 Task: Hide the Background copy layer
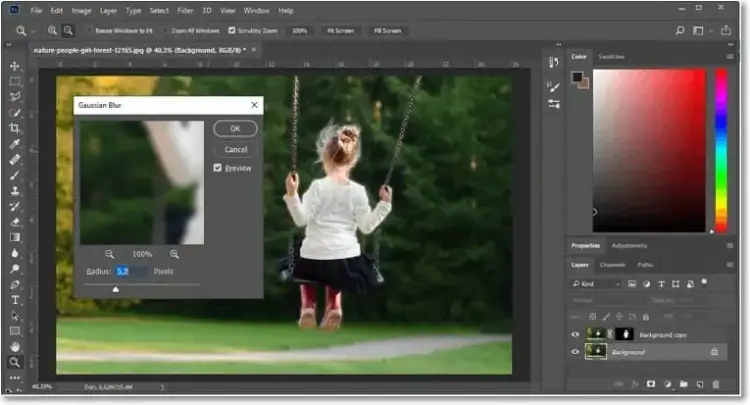tap(574, 335)
